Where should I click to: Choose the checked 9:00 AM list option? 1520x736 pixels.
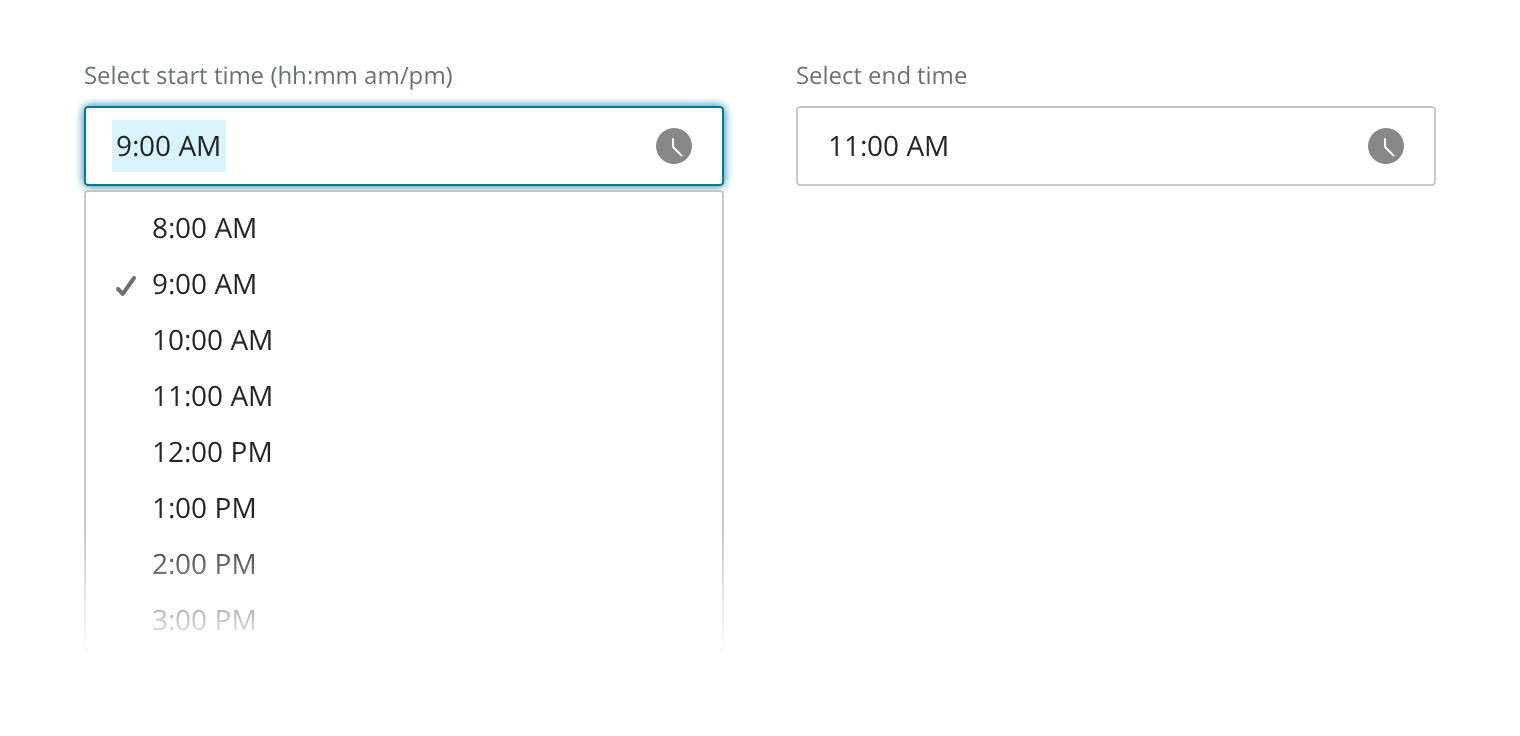click(204, 285)
